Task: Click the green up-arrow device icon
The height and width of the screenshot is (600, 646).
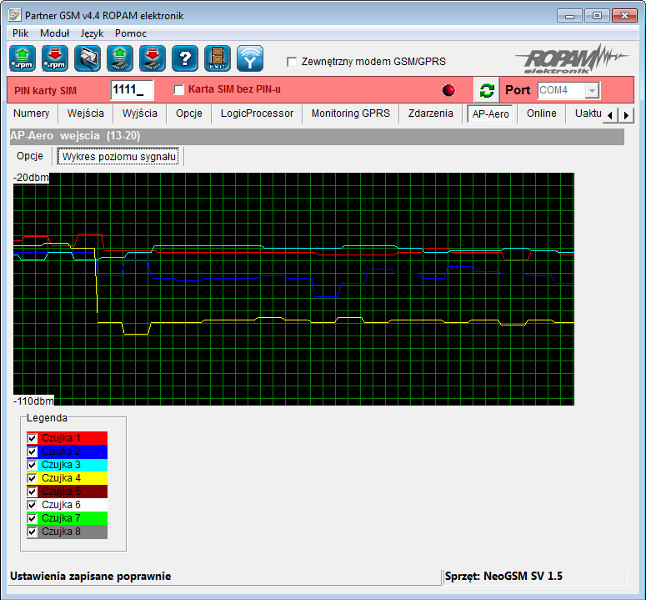Action: [x=120, y=58]
